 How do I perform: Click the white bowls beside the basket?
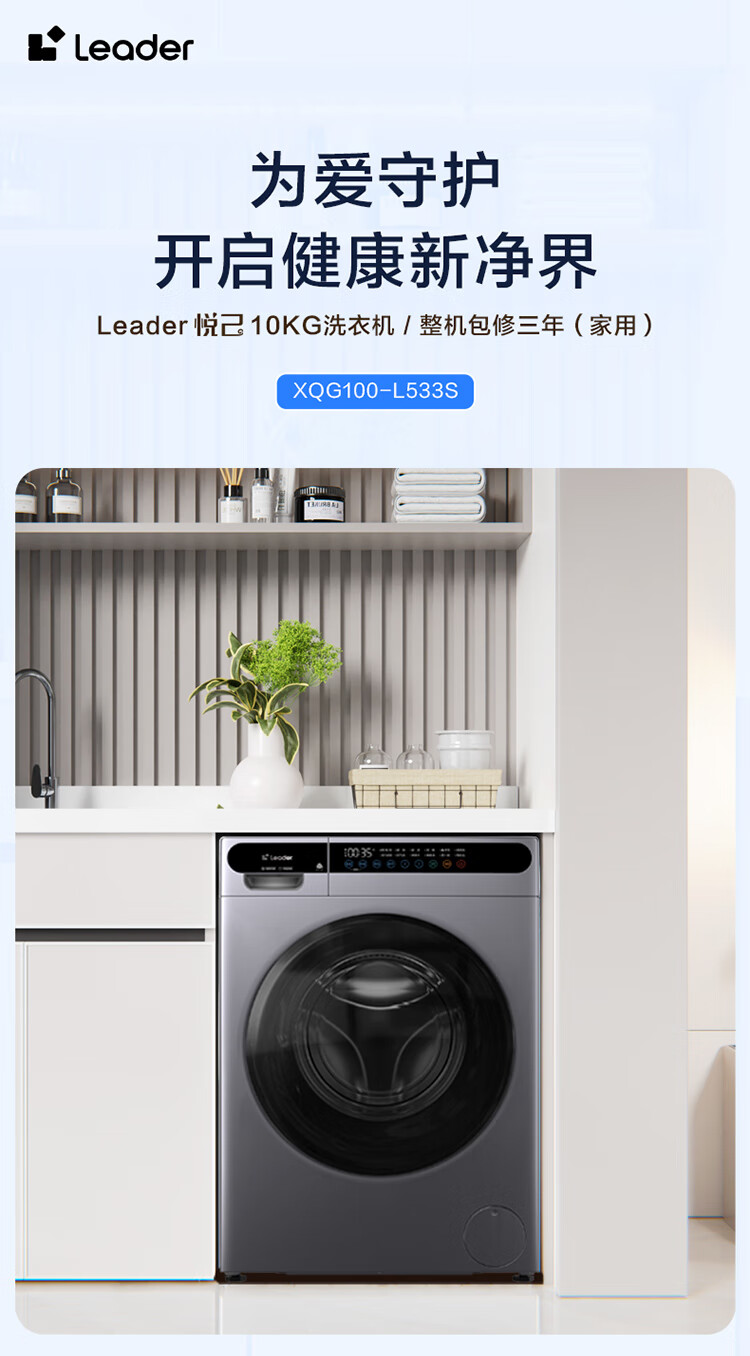465,750
